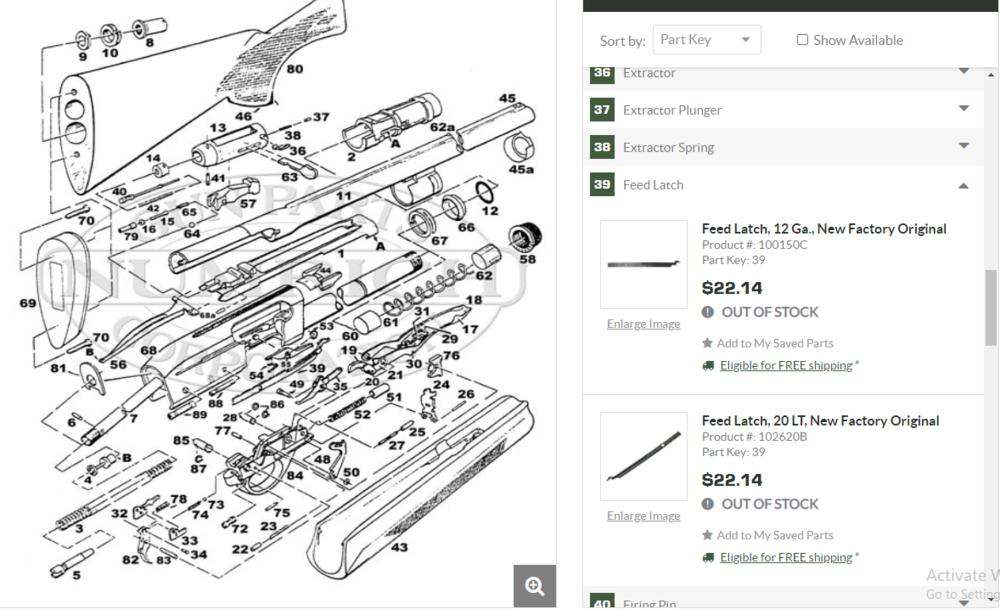Open the Sort by Part Key dropdown
Image resolution: width=1000 pixels, height=609 pixels.
tap(706, 40)
